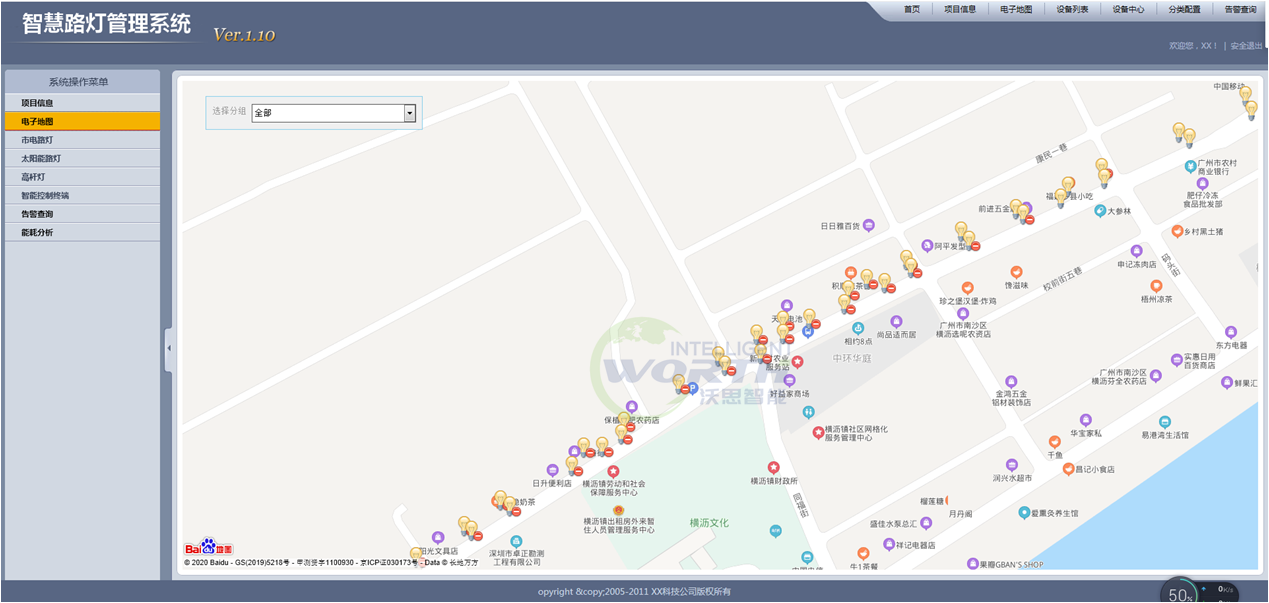Viewport: 1269px width, 603px height.
Task: Open the 选择分组 dropdown arrow
Action: point(409,113)
